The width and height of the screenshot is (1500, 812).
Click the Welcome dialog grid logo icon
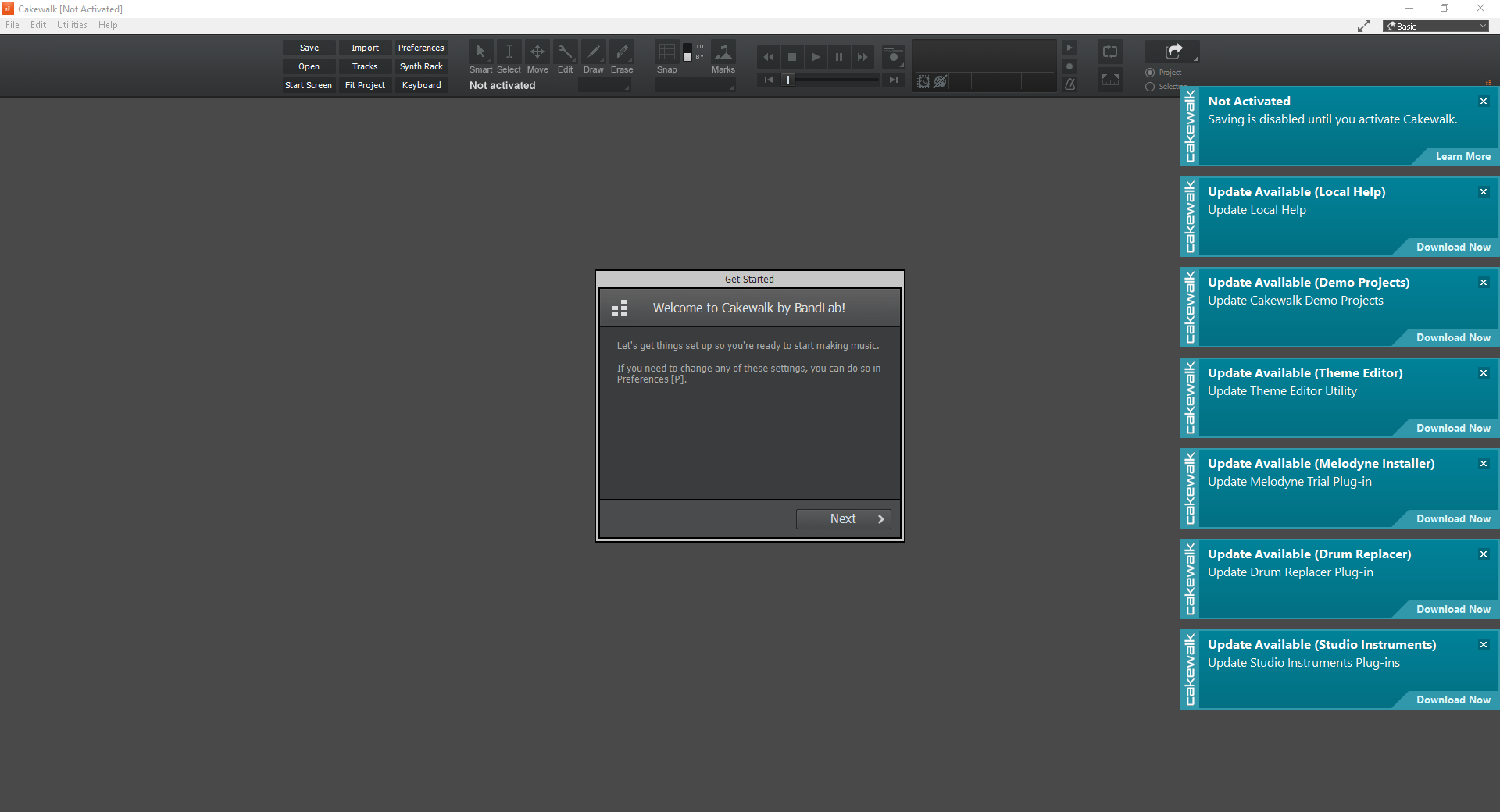[620, 308]
